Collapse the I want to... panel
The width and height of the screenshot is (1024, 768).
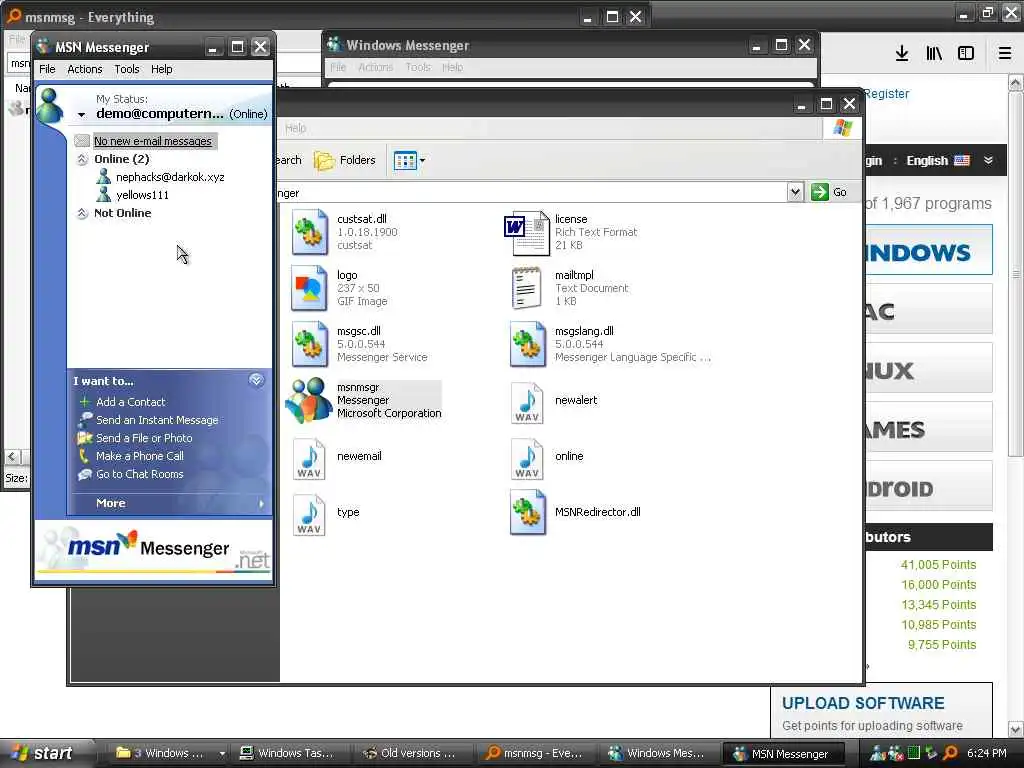click(x=256, y=380)
